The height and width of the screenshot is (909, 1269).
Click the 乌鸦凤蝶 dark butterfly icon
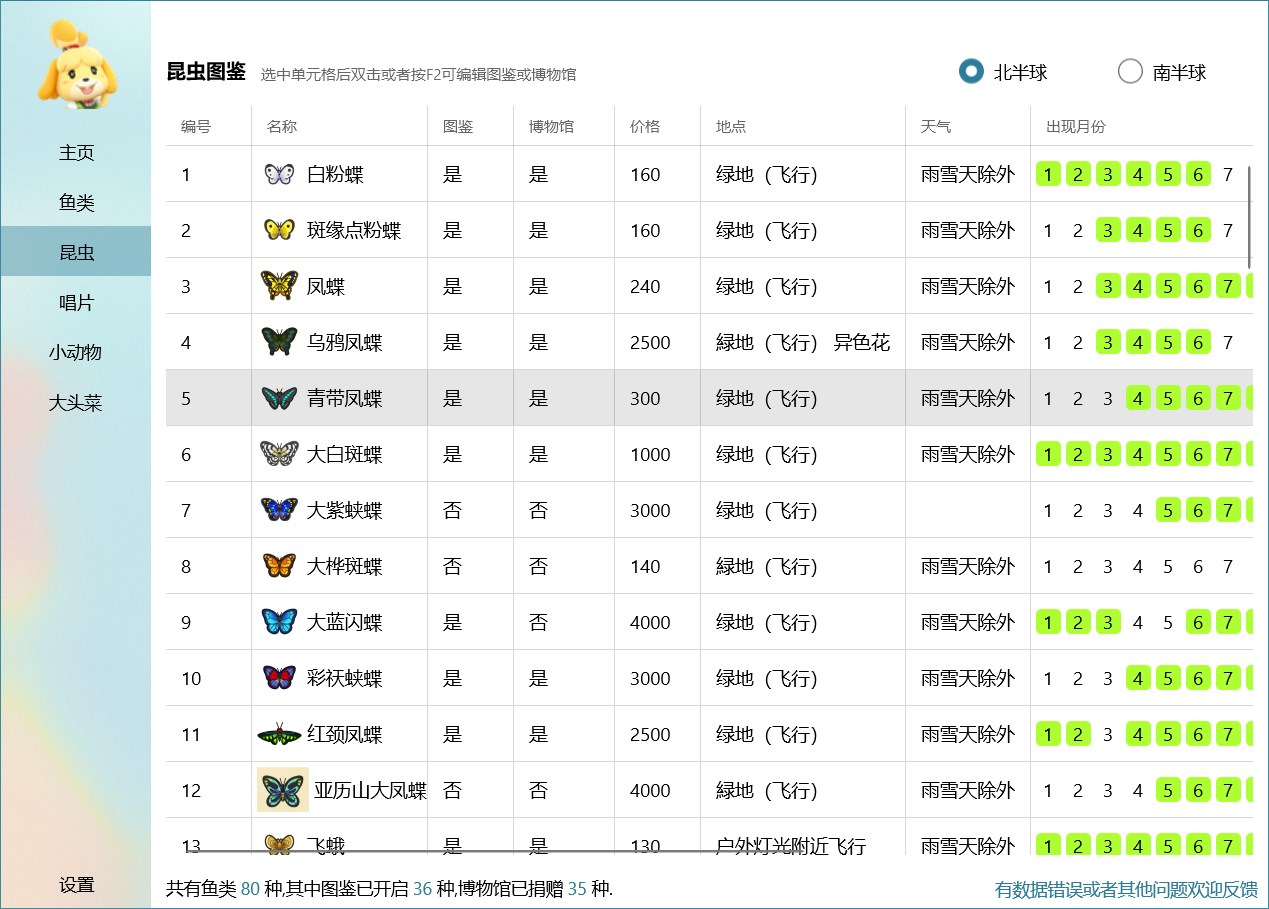click(279, 342)
